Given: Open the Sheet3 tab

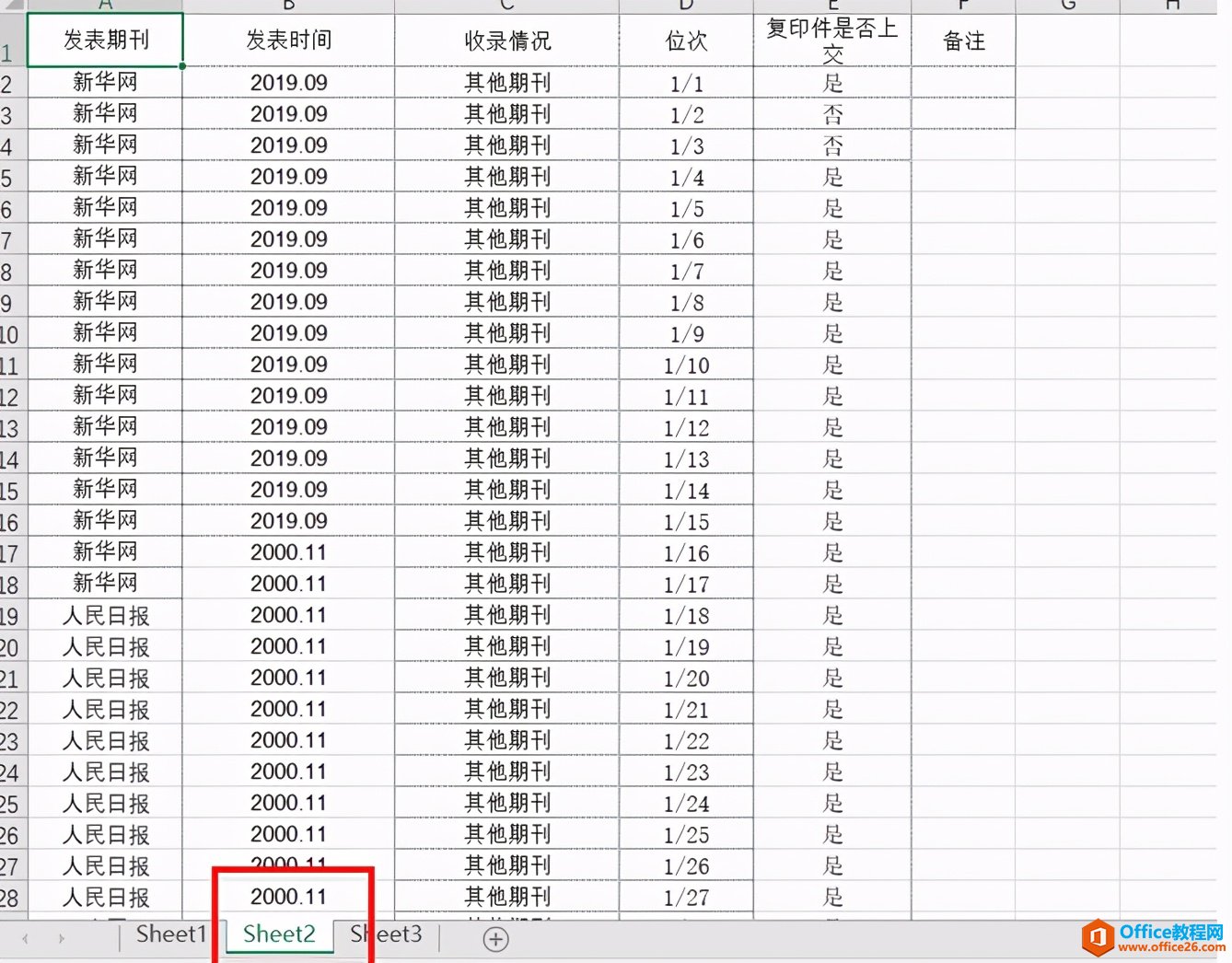Looking at the screenshot, I should point(386,934).
